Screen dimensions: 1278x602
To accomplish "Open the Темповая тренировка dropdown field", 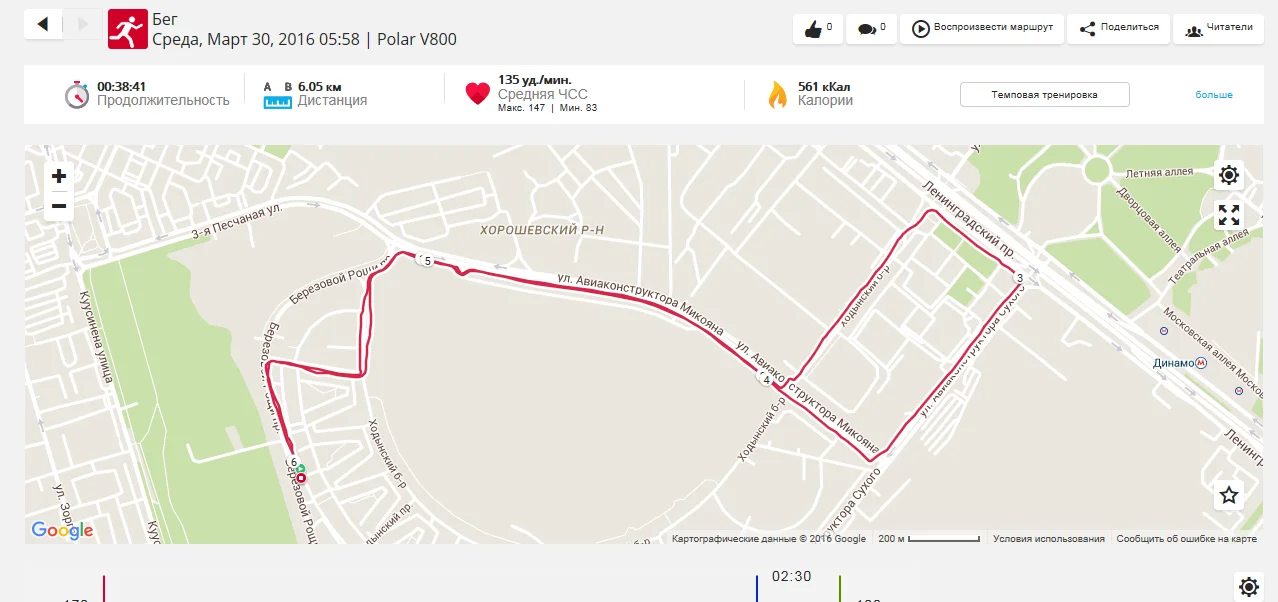I will coord(1044,95).
